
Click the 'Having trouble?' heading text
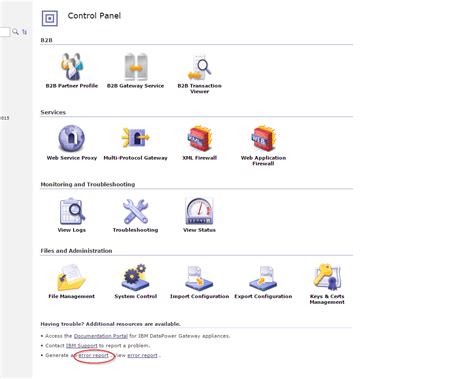(x=110, y=324)
